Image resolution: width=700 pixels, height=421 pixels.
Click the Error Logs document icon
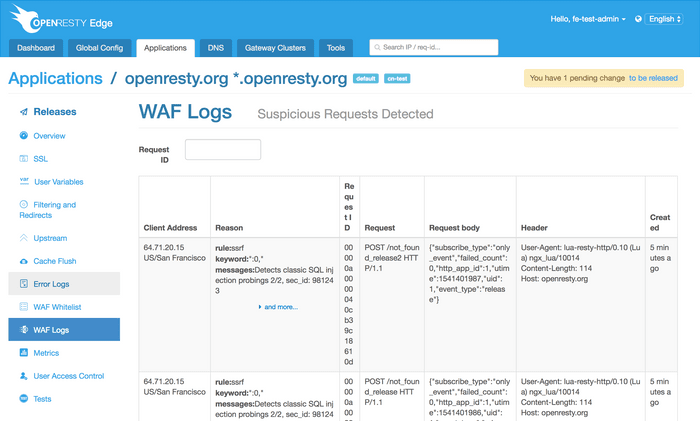click(24, 283)
